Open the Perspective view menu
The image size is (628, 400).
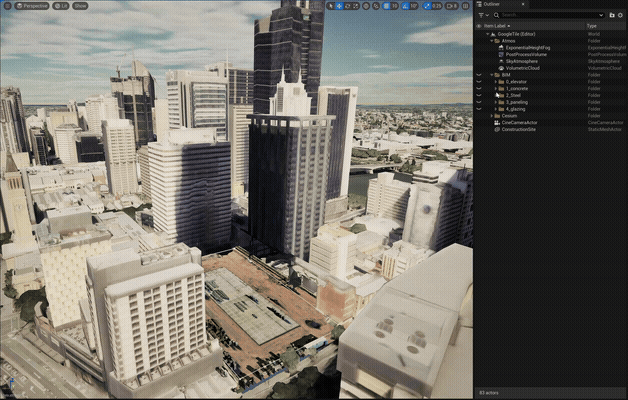34,6
